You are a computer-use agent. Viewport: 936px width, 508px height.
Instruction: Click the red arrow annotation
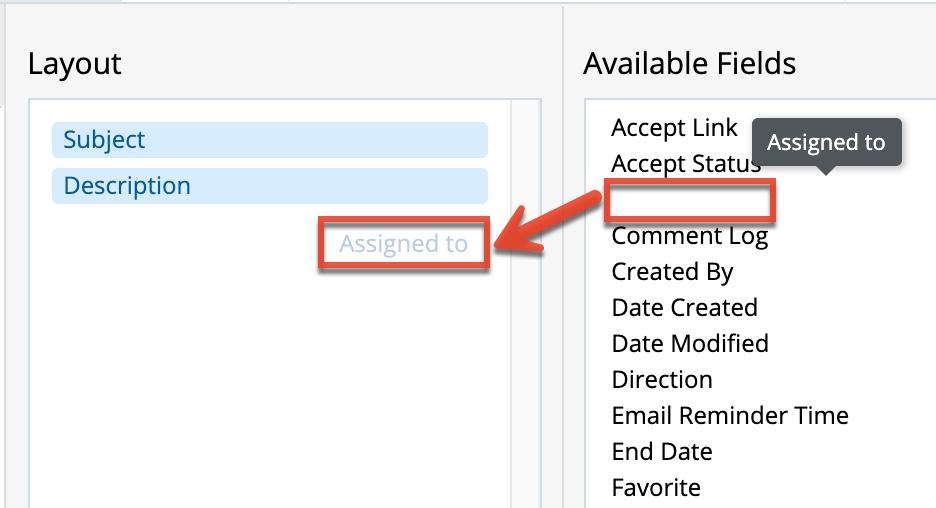(550, 224)
